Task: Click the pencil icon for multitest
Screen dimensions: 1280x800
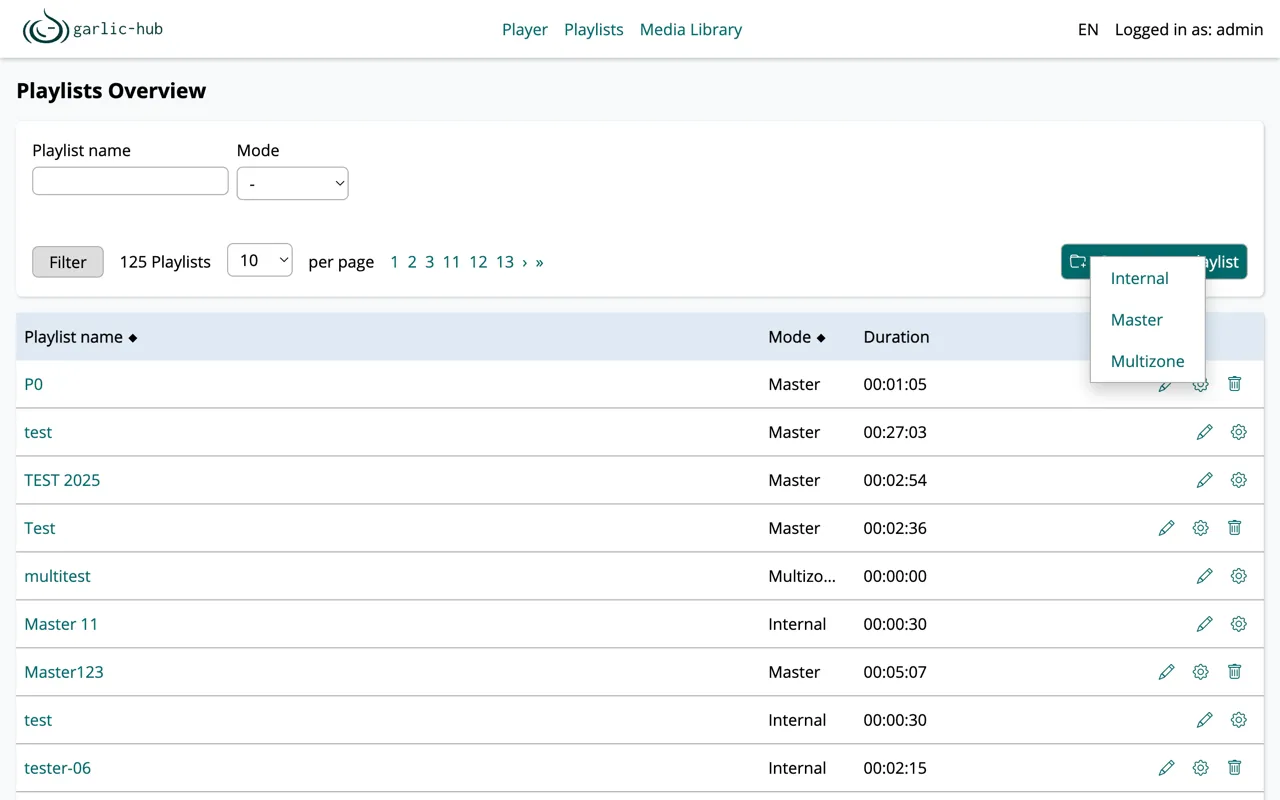Action: coord(1204,576)
